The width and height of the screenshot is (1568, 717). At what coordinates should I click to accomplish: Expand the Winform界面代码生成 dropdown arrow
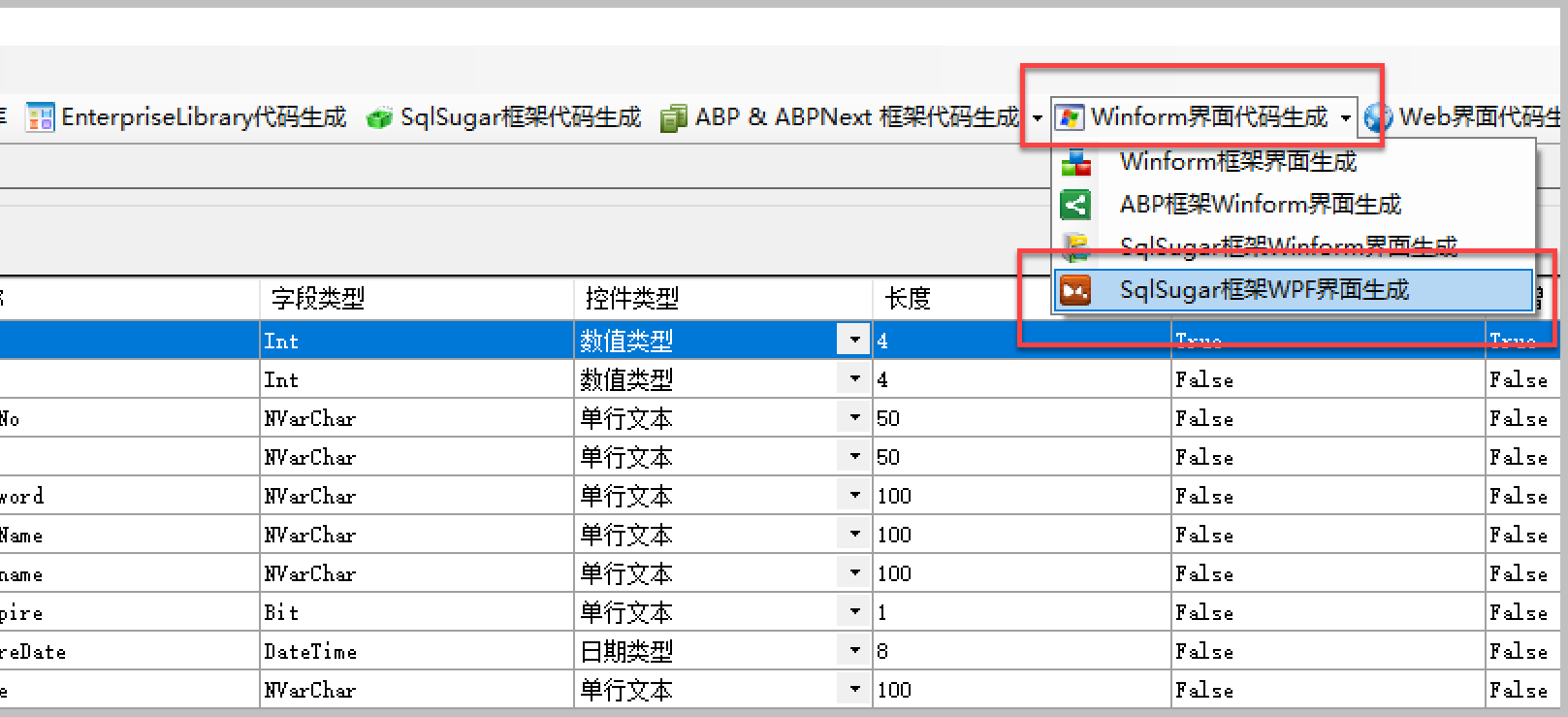[1345, 118]
